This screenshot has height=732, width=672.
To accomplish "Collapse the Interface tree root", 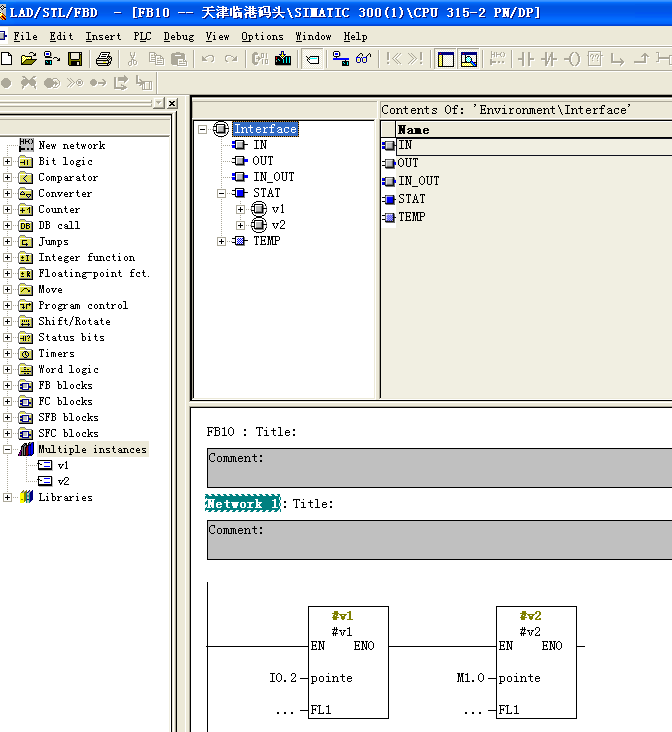I will [203, 129].
